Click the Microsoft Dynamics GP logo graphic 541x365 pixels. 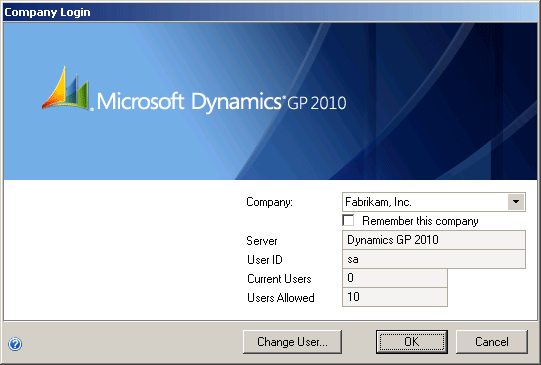pyautogui.click(x=65, y=88)
